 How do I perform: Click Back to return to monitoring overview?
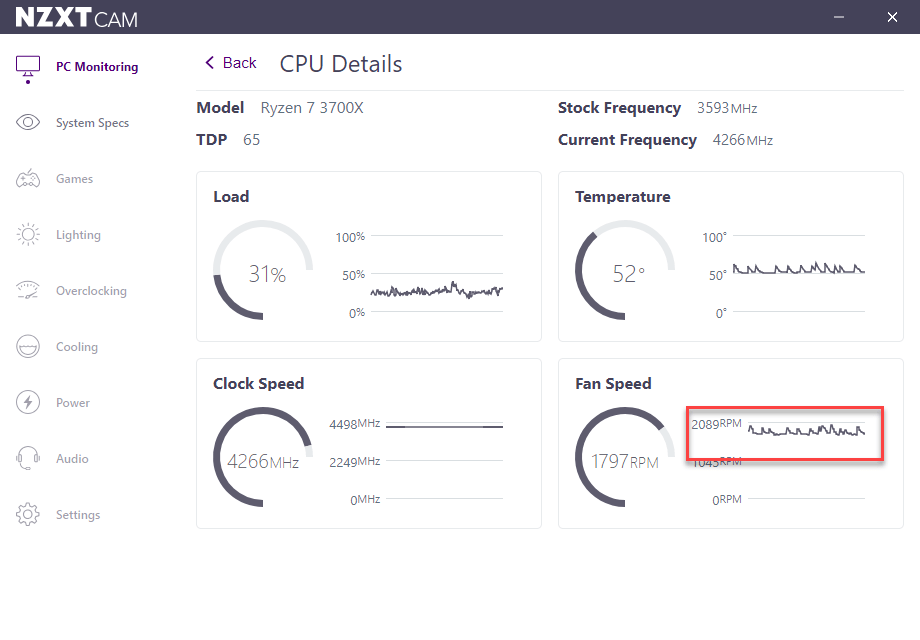click(x=230, y=62)
